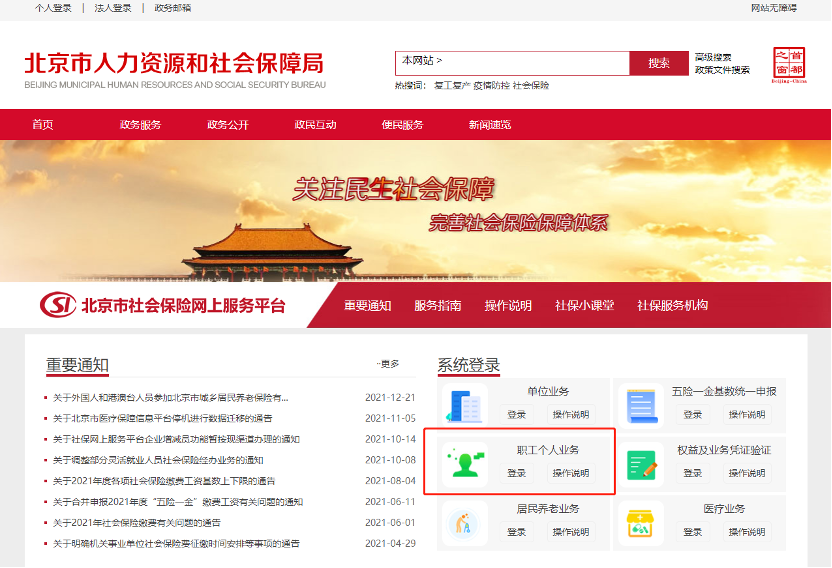Image resolution: width=832 pixels, height=568 pixels.
Task: Click the 法人登录 link at top
Action: [x=112, y=8]
